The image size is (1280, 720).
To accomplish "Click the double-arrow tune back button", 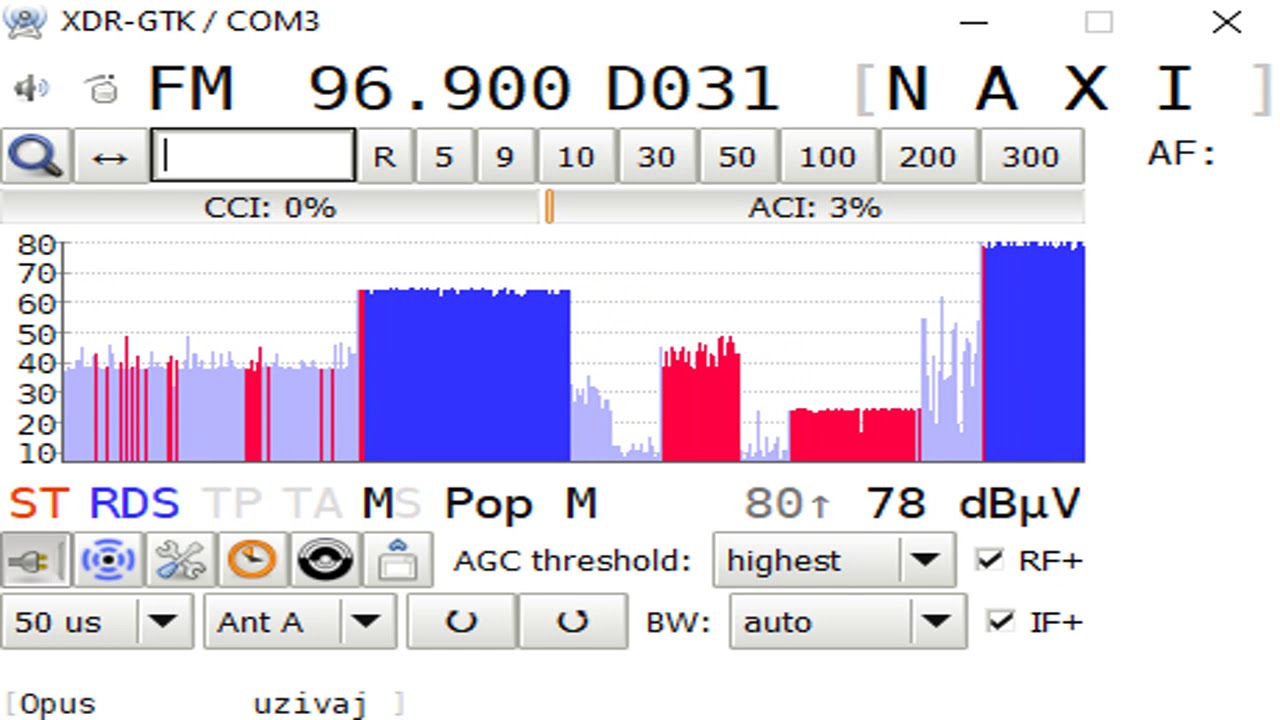I will click(110, 156).
